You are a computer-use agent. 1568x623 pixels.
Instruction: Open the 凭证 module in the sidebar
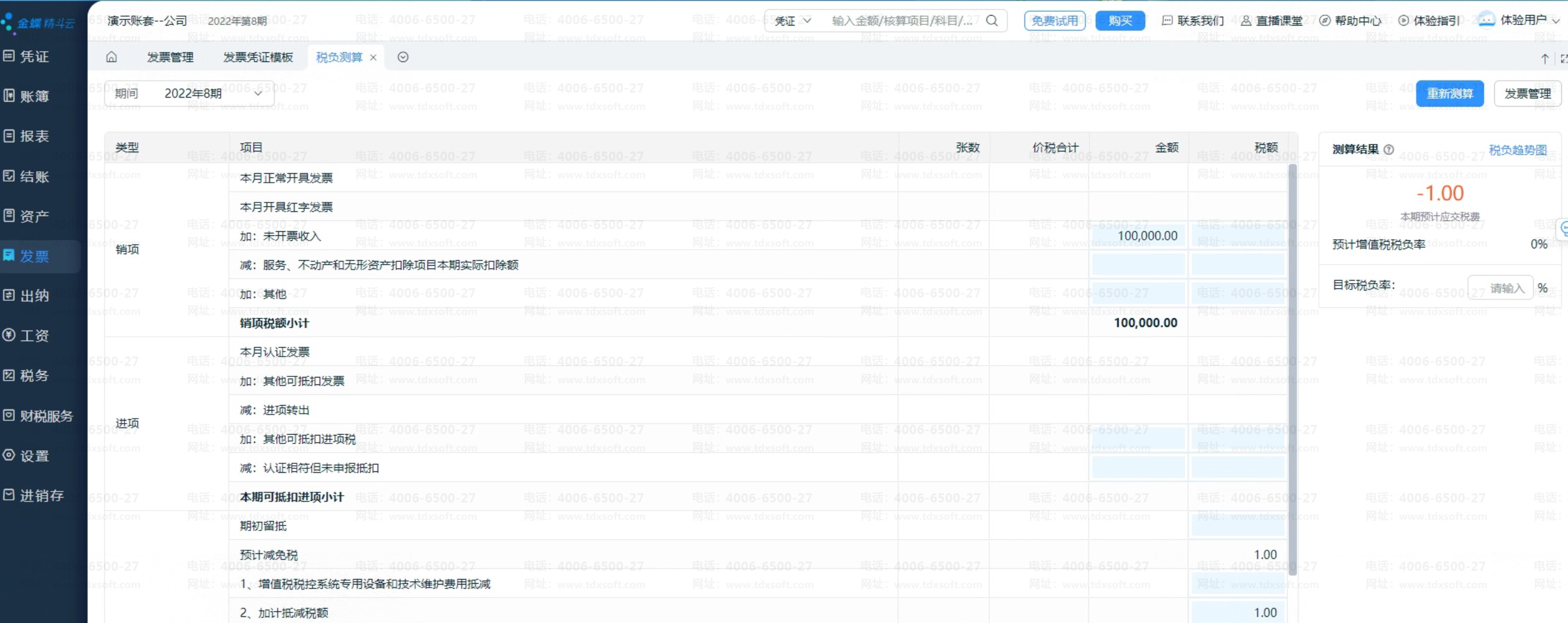pyautogui.click(x=26, y=57)
